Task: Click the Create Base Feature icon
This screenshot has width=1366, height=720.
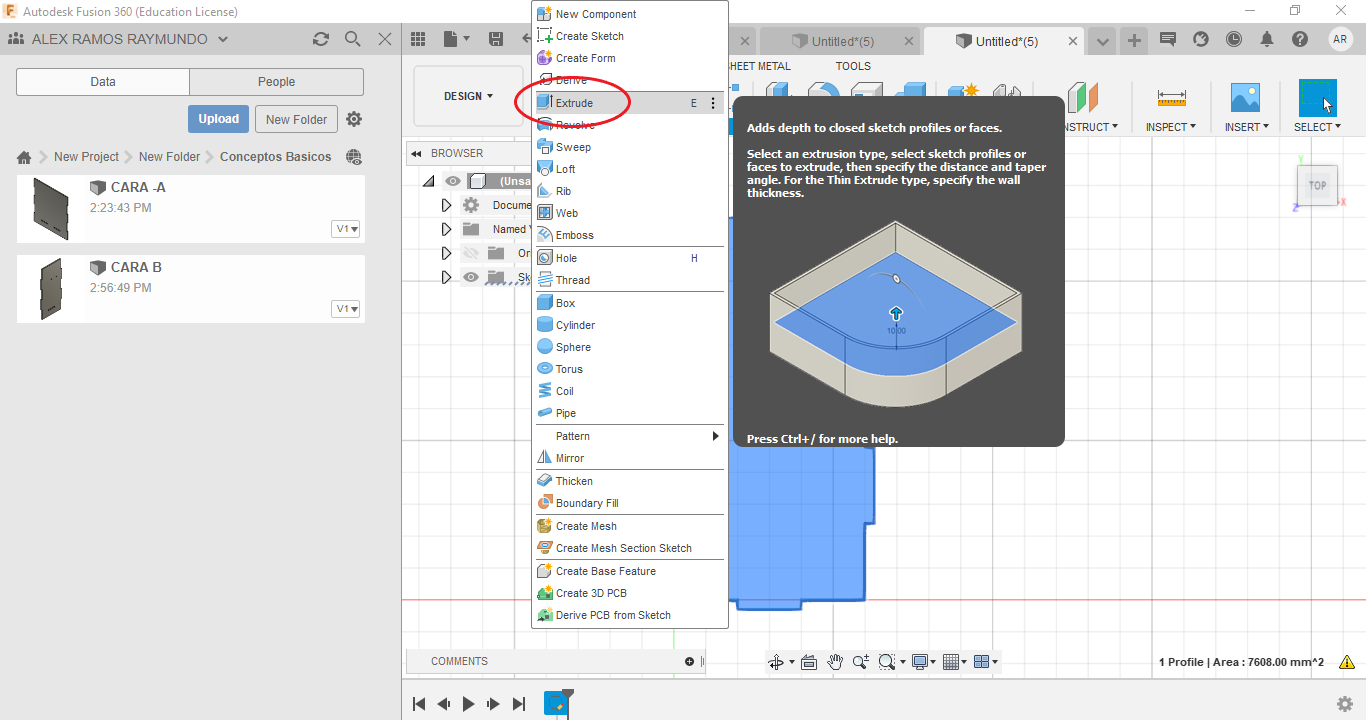Action: [x=545, y=571]
